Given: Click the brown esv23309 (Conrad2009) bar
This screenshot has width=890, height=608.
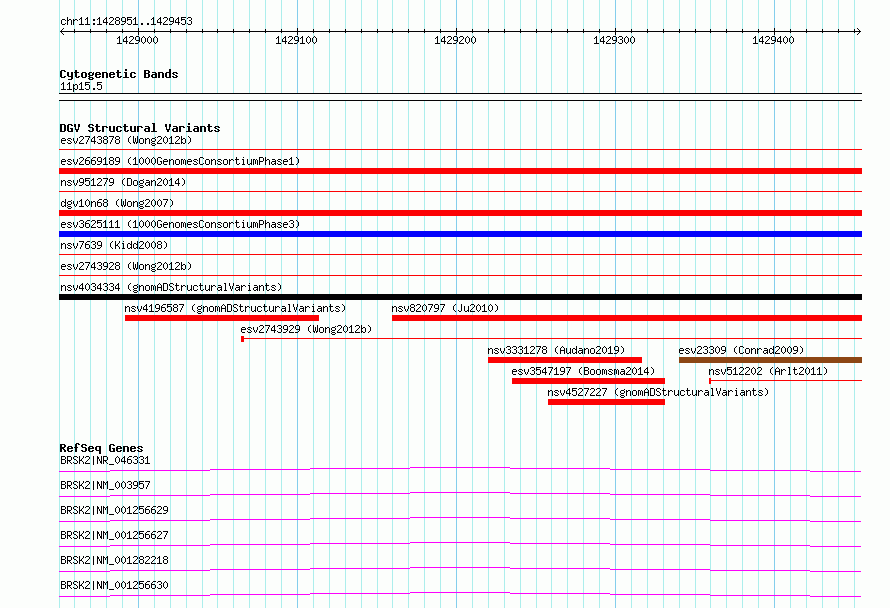Looking at the screenshot, I should pyautogui.click(x=770, y=360).
